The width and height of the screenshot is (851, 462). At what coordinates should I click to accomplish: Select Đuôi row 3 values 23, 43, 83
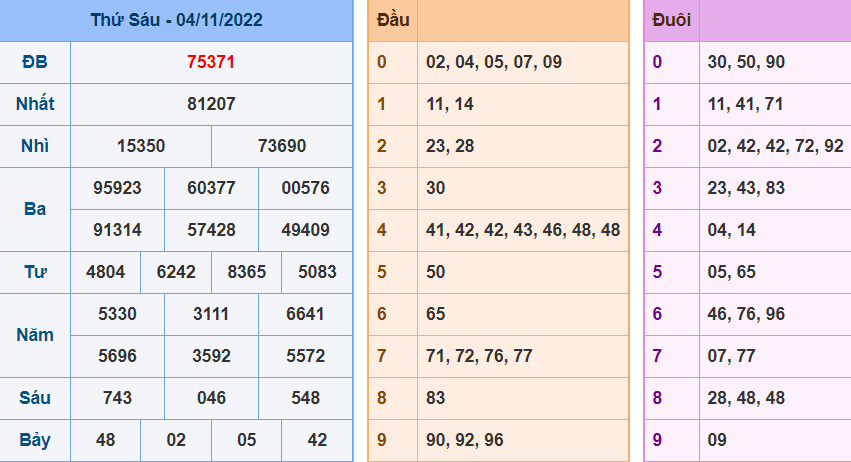point(746,188)
